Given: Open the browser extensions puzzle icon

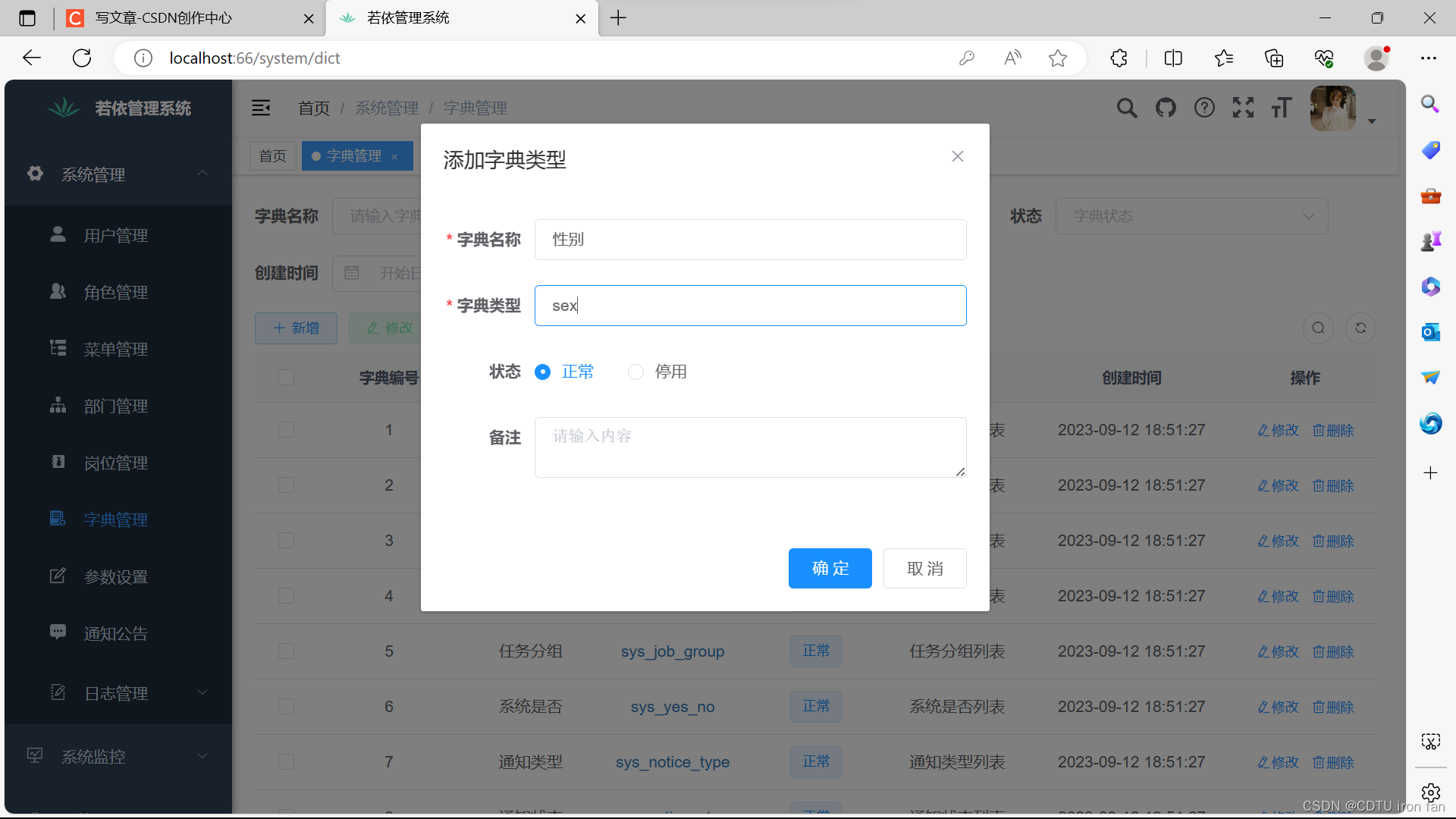Looking at the screenshot, I should 1119,58.
